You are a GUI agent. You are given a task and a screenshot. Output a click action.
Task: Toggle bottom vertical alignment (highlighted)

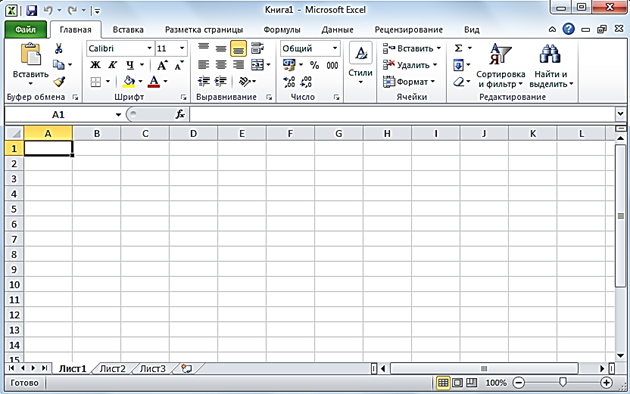(238, 49)
